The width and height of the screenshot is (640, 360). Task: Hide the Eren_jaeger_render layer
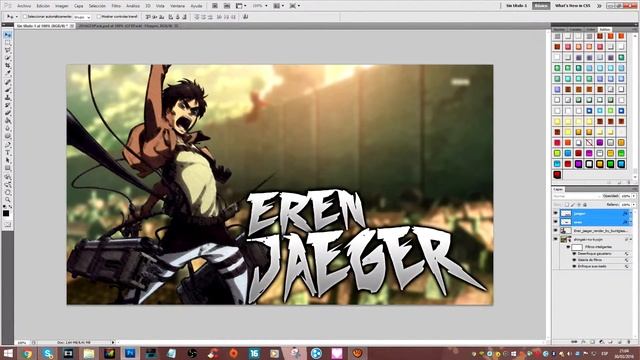(555, 231)
